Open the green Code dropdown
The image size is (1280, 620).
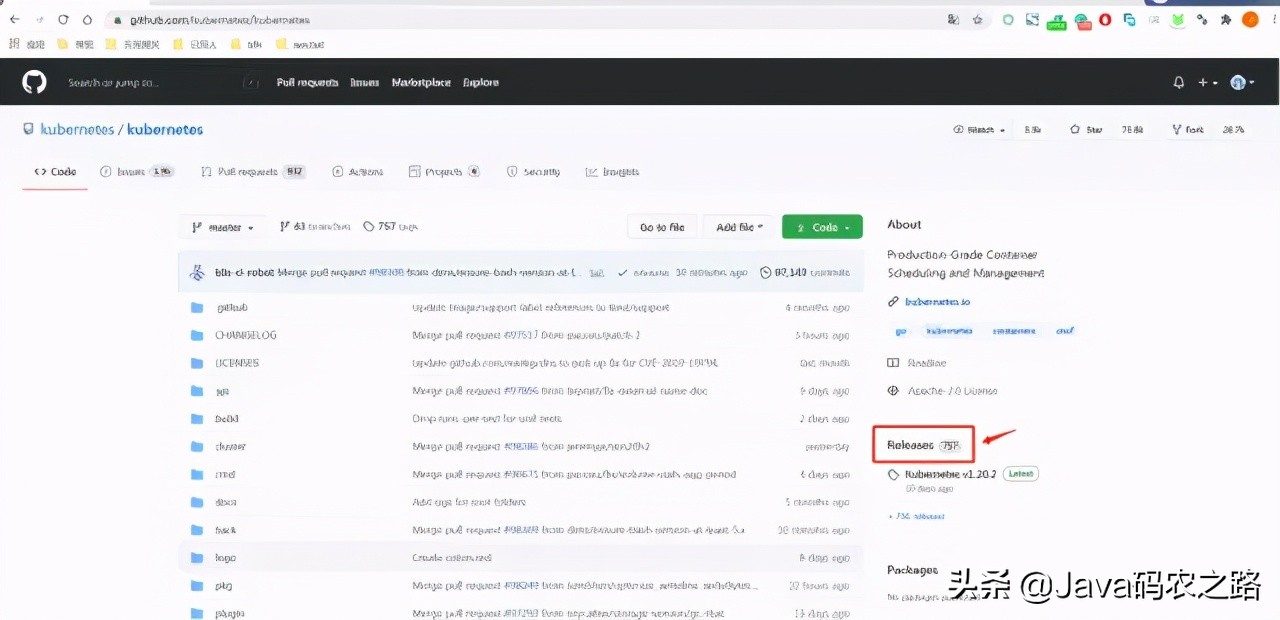821,228
